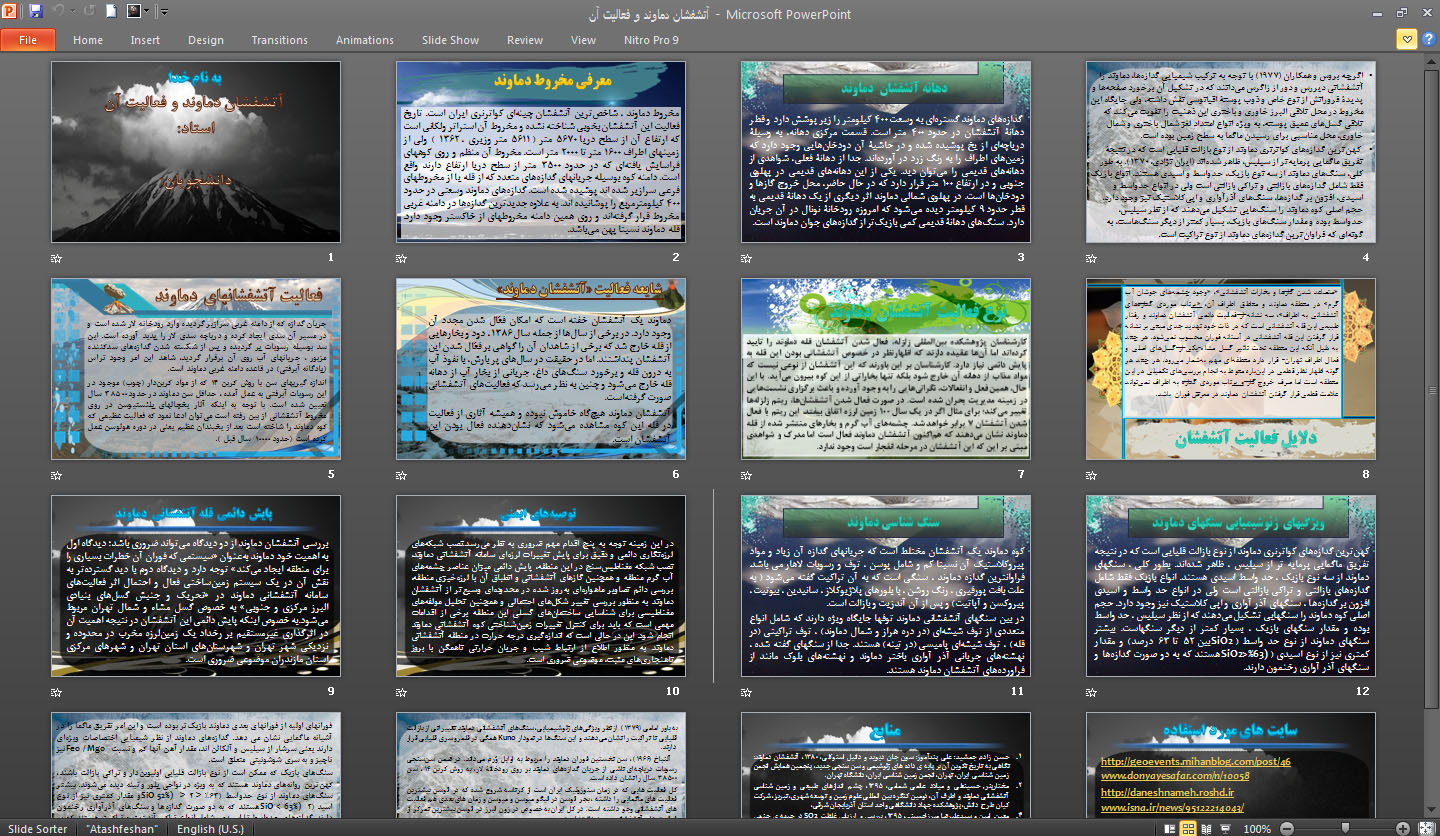Click the Save icon in quick access toolbar

coord(36,12)
